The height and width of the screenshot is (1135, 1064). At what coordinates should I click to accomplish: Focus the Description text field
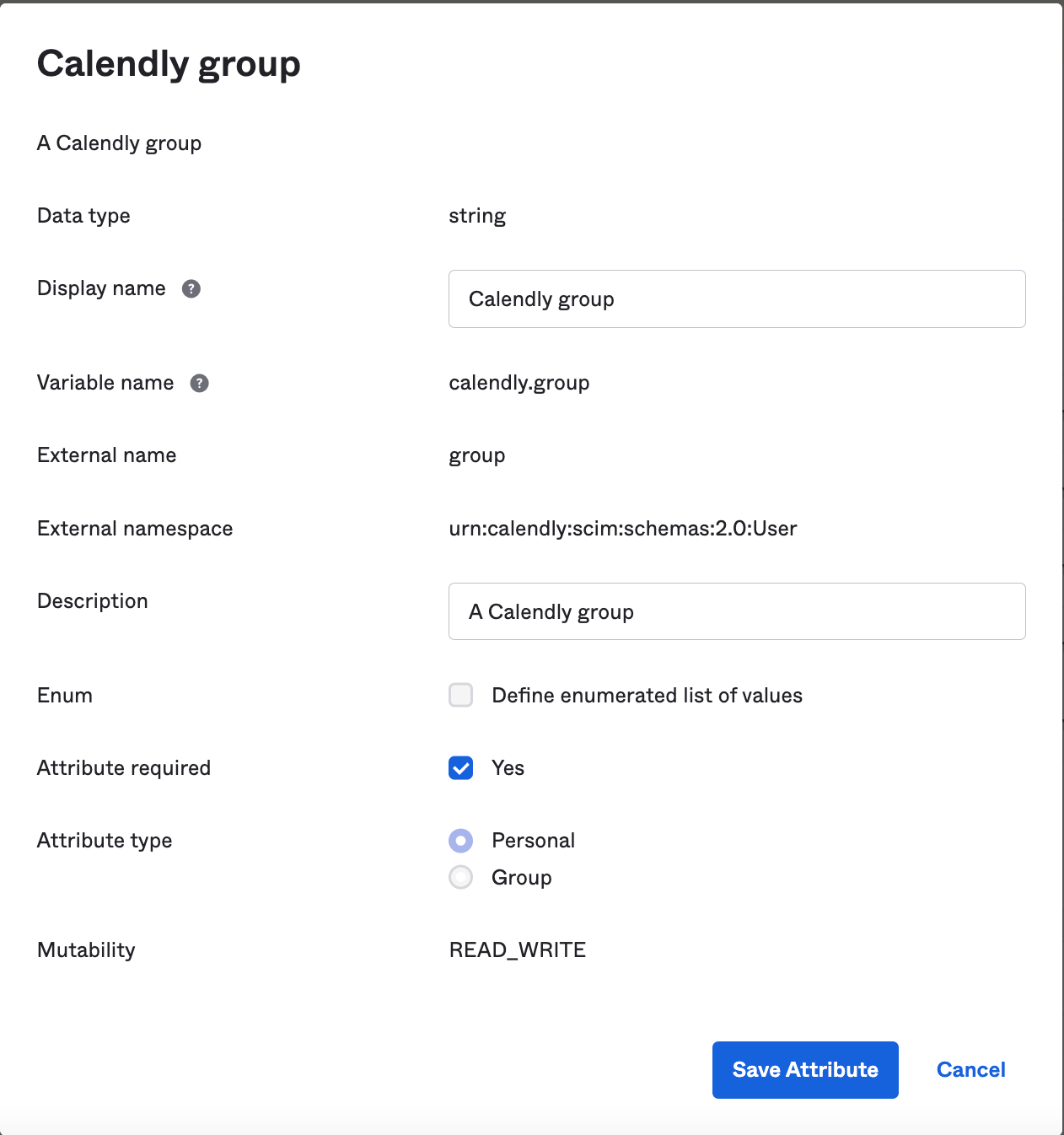click(736, 611)
